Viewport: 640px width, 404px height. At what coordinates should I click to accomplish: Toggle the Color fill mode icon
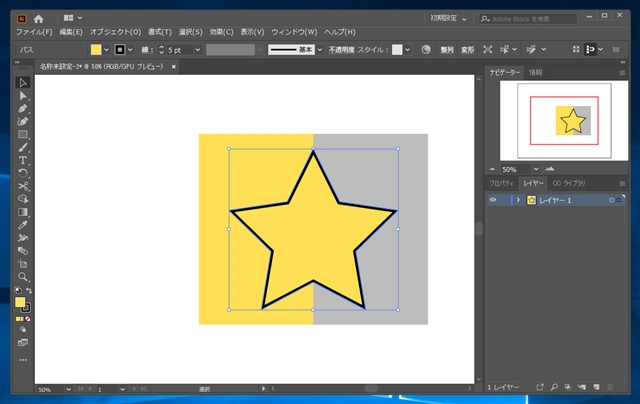pyautogui.click(x=18, y=319)
